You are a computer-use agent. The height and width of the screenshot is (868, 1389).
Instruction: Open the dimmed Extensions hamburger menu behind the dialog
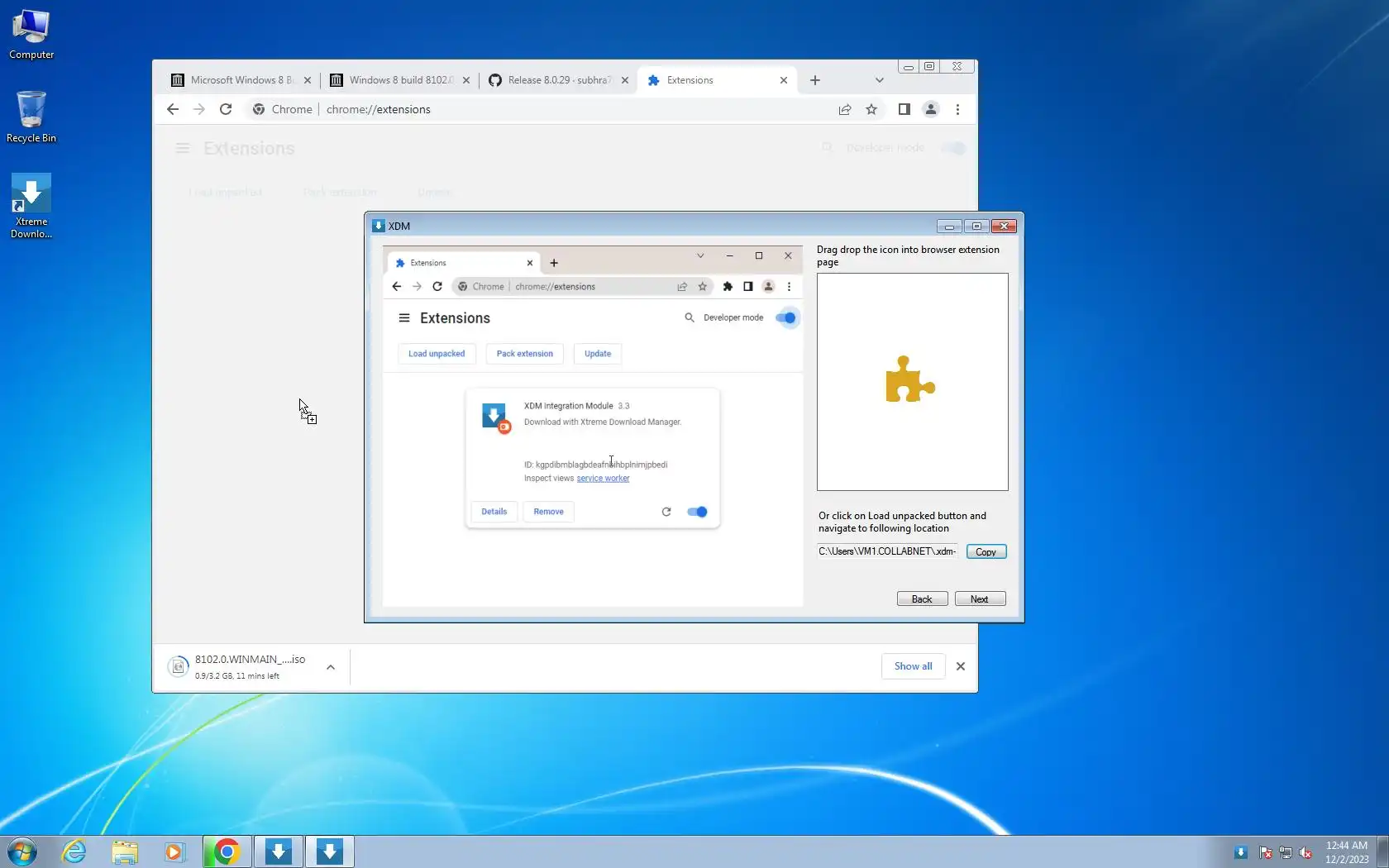coord(183,148)
